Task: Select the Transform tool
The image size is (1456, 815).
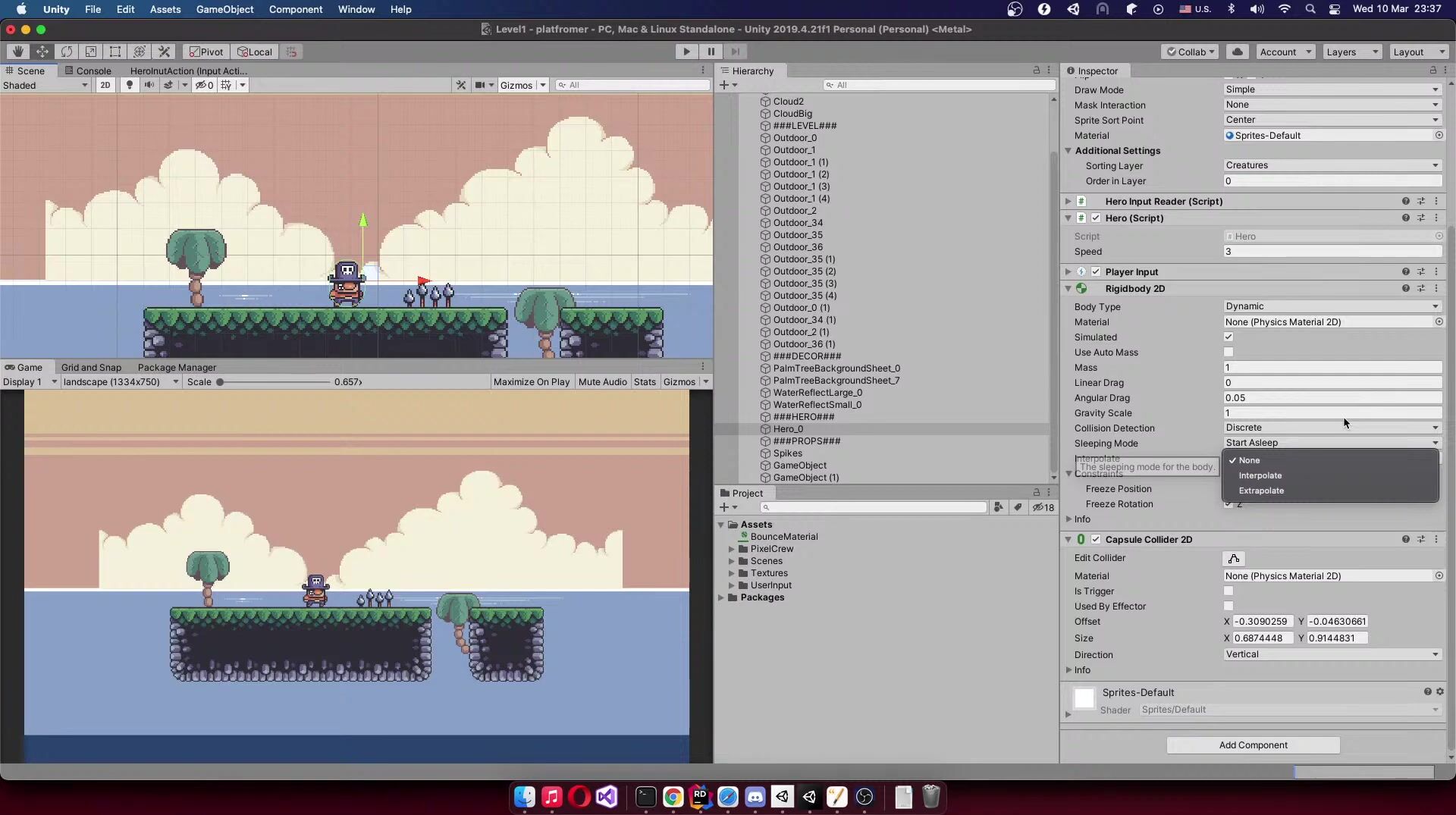Action: (140, 52)
